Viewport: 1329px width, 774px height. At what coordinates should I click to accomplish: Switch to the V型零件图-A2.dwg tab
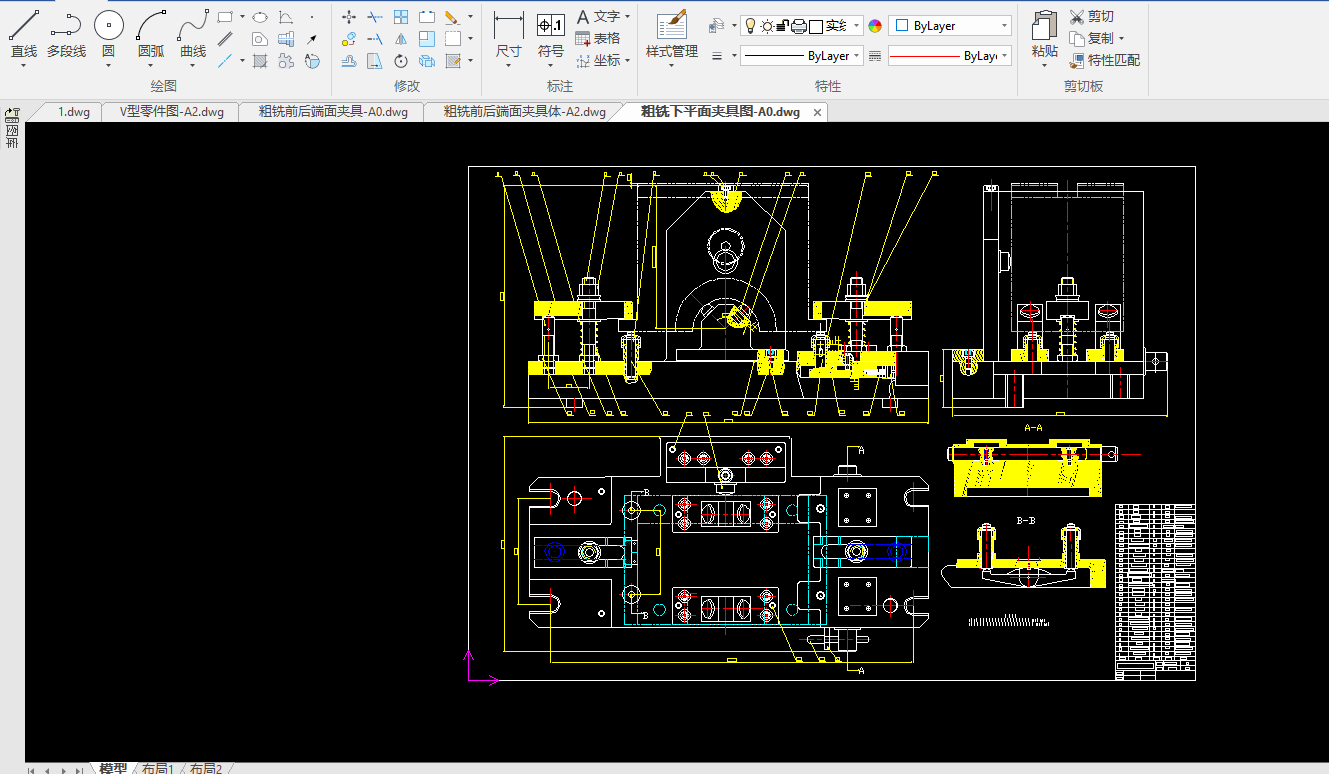171,112
